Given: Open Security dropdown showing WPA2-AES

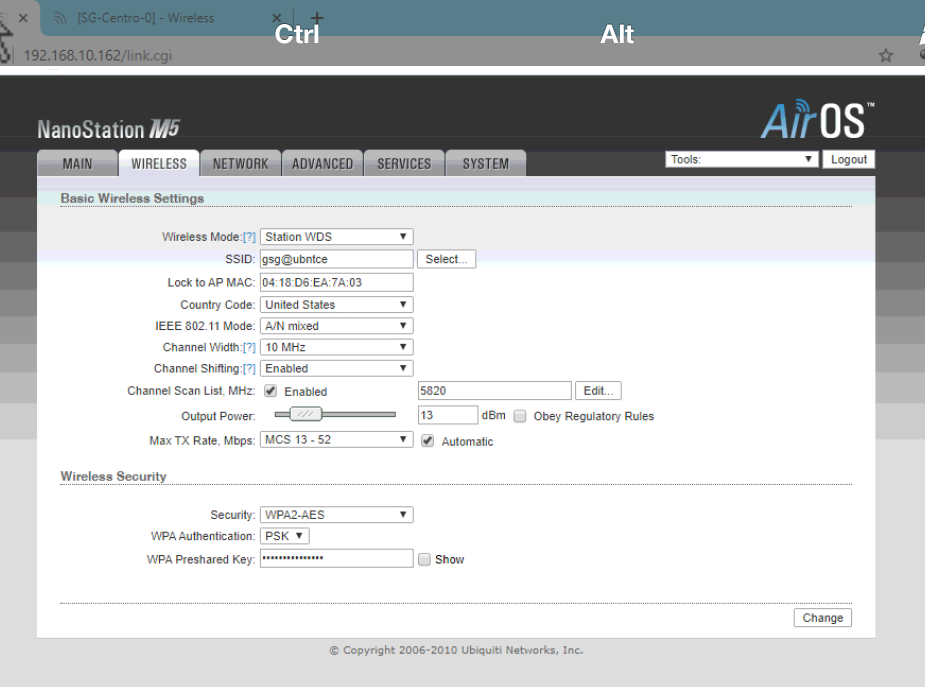Looking at the screenshot, I should coord(336,515).
